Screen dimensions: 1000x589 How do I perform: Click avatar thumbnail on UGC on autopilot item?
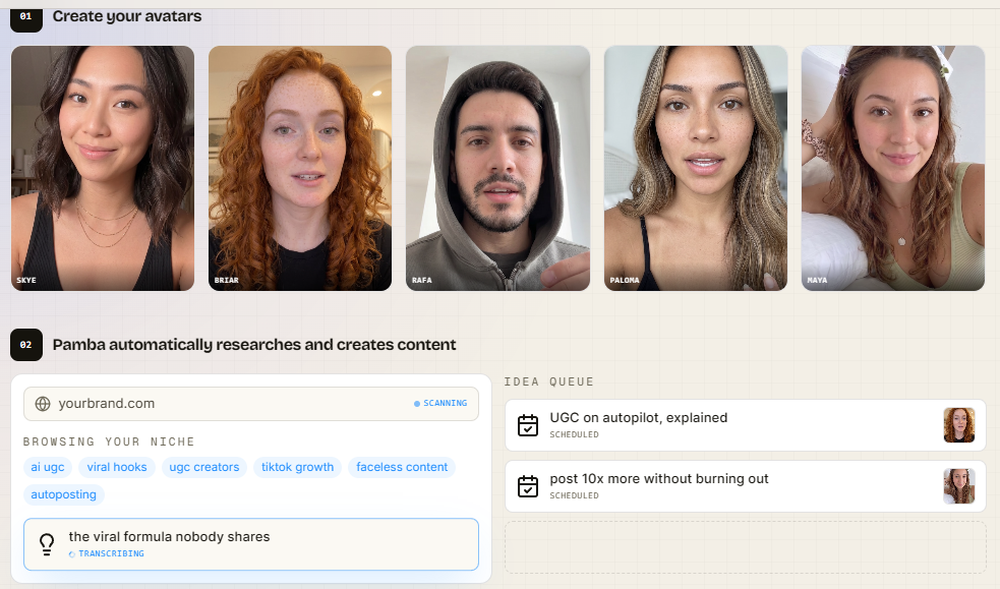tap(959, 425)
